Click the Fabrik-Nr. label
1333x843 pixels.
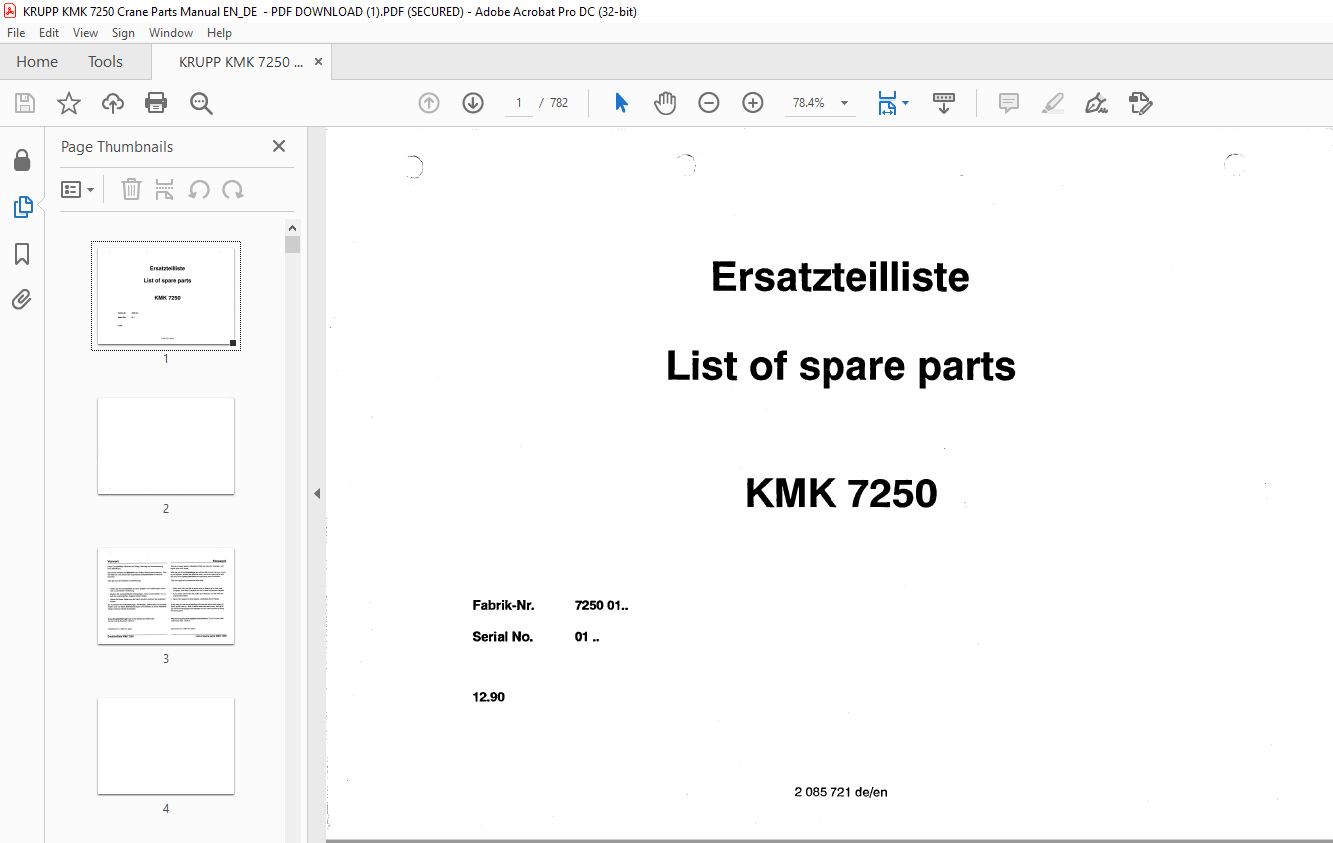[x=503, y=606]
